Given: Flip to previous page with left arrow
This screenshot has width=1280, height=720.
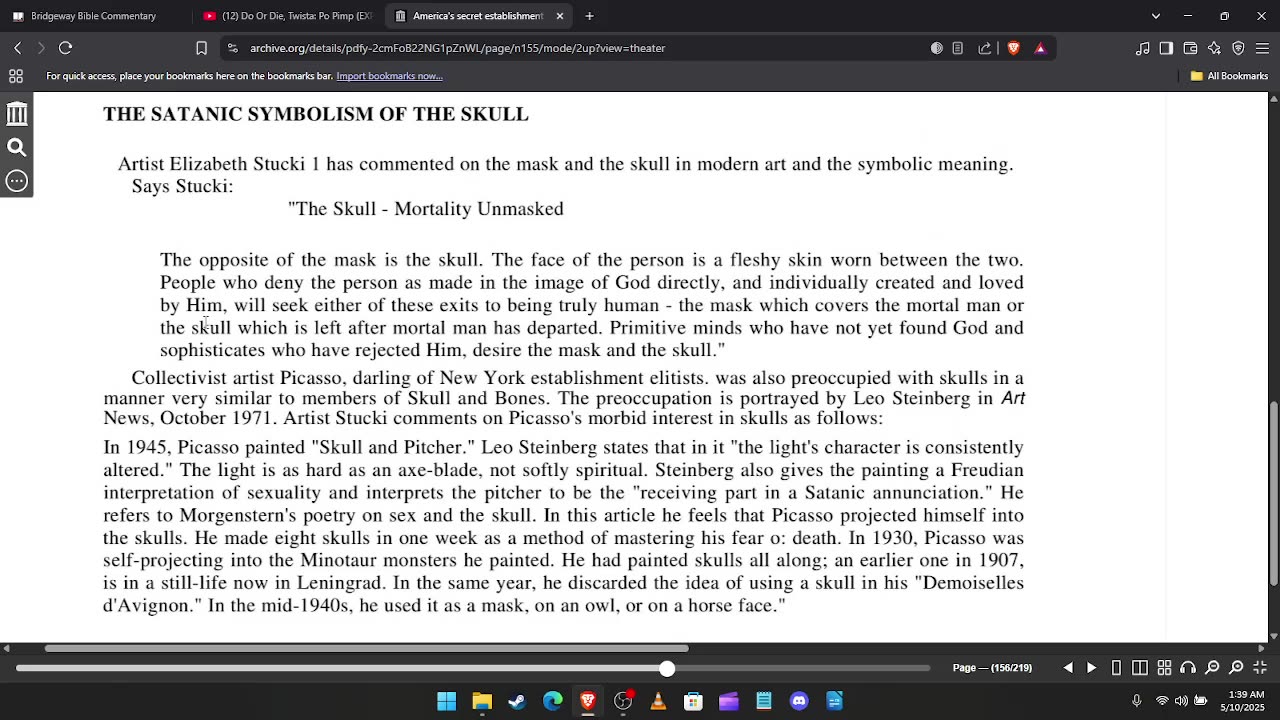Looking at the screenshot, I should click(1068, 668).
